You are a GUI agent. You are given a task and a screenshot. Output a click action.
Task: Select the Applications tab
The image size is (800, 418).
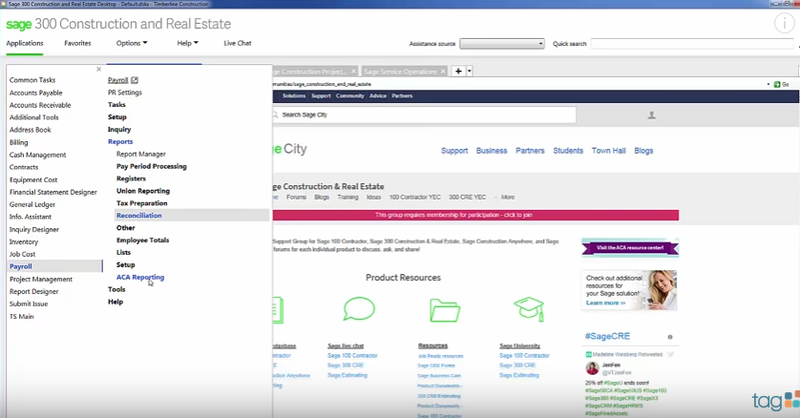pos(24,43)
